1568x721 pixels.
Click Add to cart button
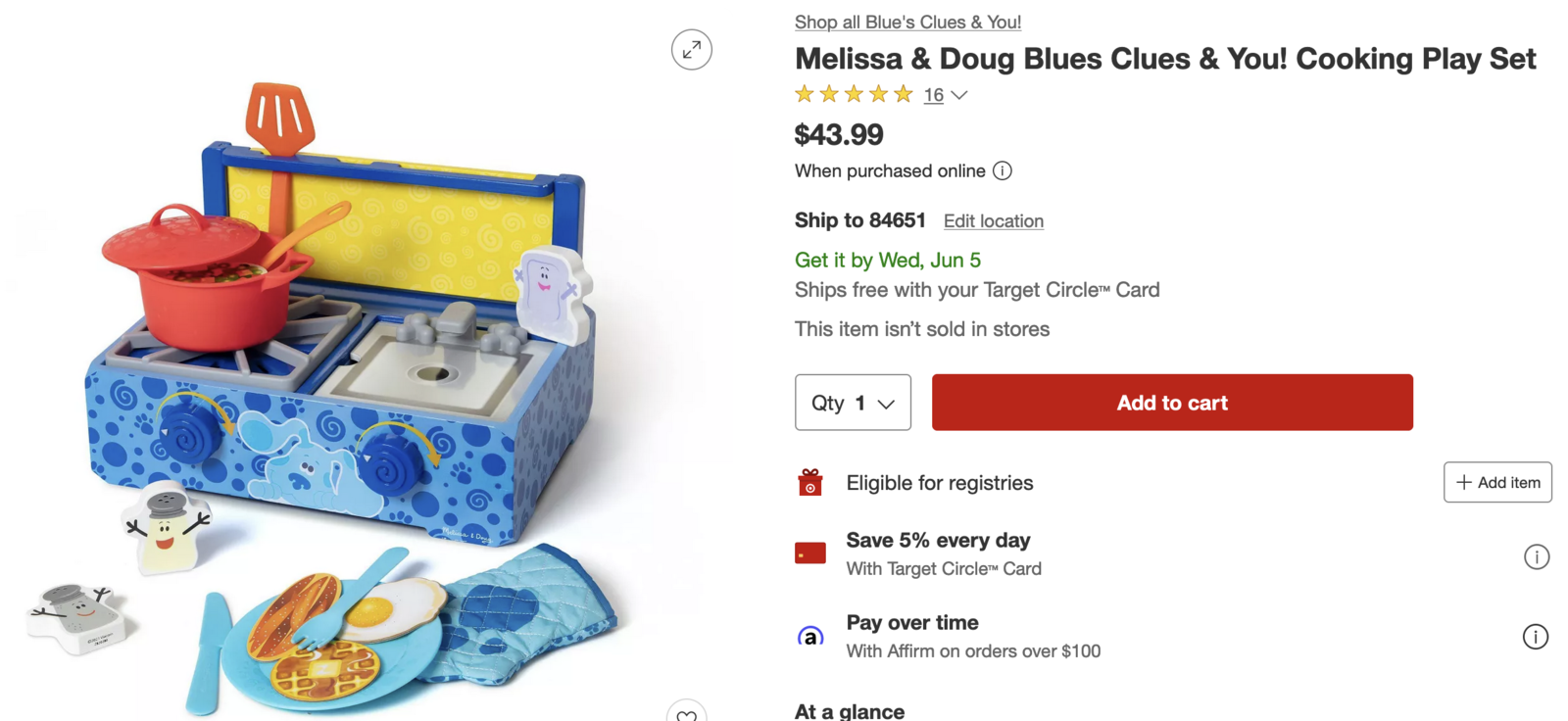click(x=1172, y=403)
